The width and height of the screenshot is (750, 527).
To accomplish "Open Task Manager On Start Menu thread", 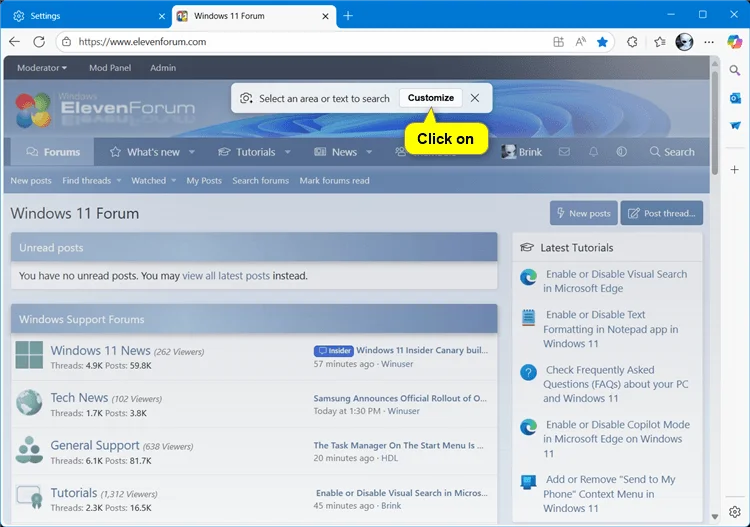I will 398,445.
